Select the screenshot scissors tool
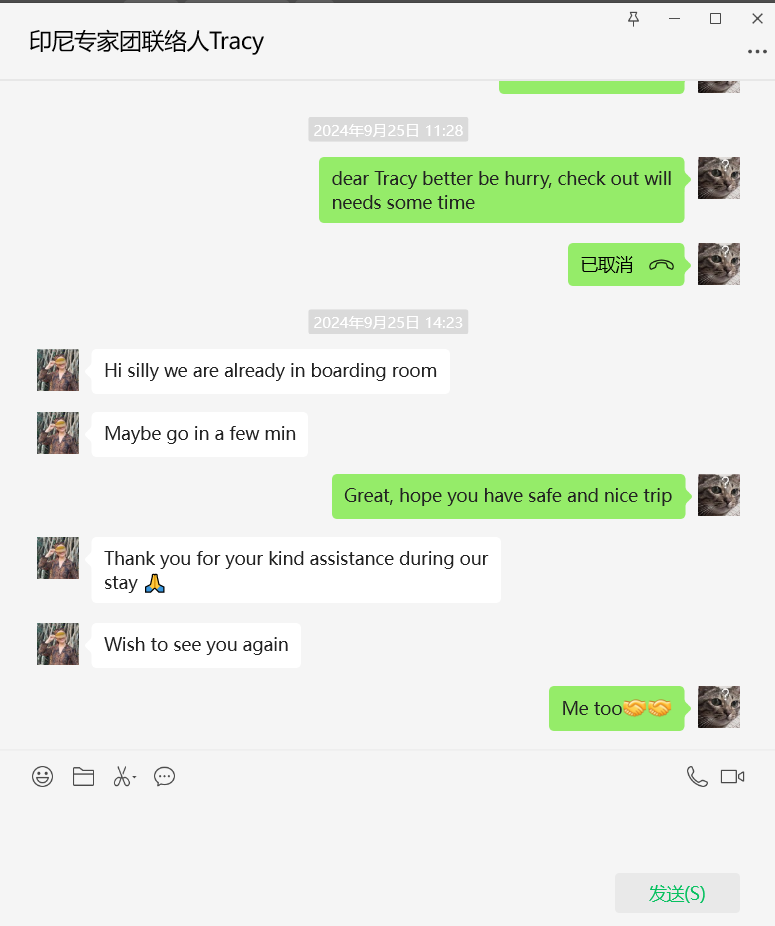Image resolution: width=775 pixels, height=926 pixels. [x=122, y=777]
